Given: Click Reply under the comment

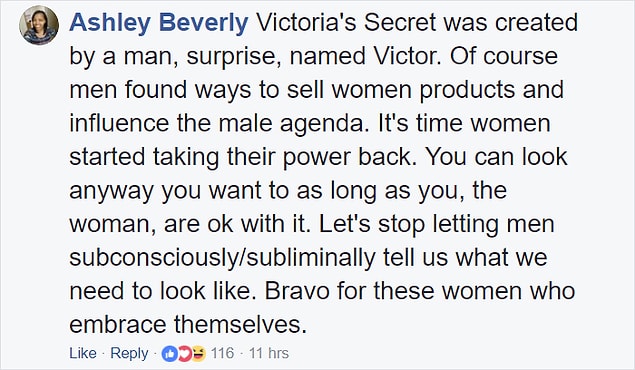Looking at the screenshot, I should point(129,353).
